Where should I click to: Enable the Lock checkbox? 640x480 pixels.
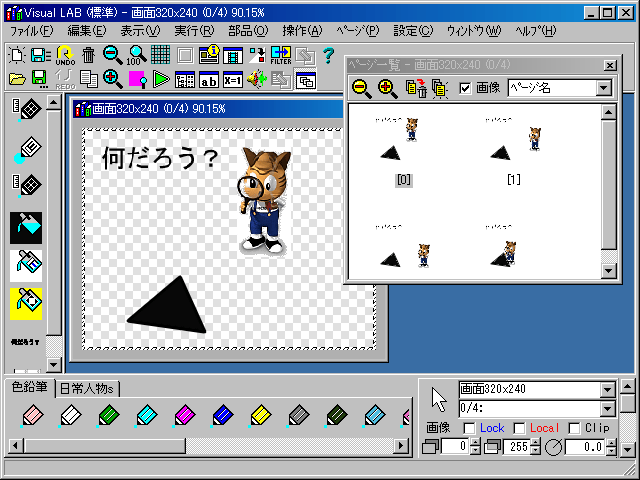468,428
